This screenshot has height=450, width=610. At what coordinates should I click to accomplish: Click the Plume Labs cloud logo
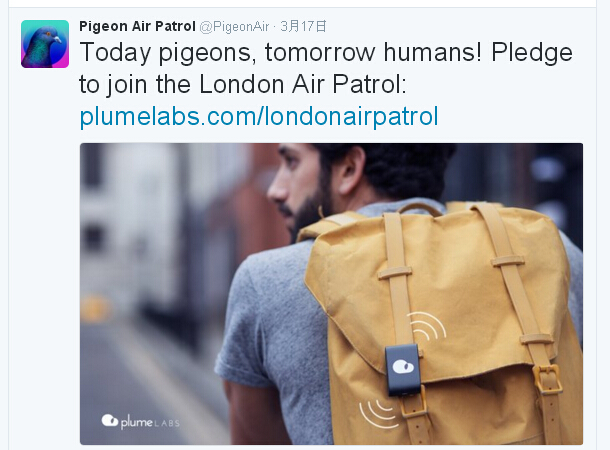coord(110,420)
